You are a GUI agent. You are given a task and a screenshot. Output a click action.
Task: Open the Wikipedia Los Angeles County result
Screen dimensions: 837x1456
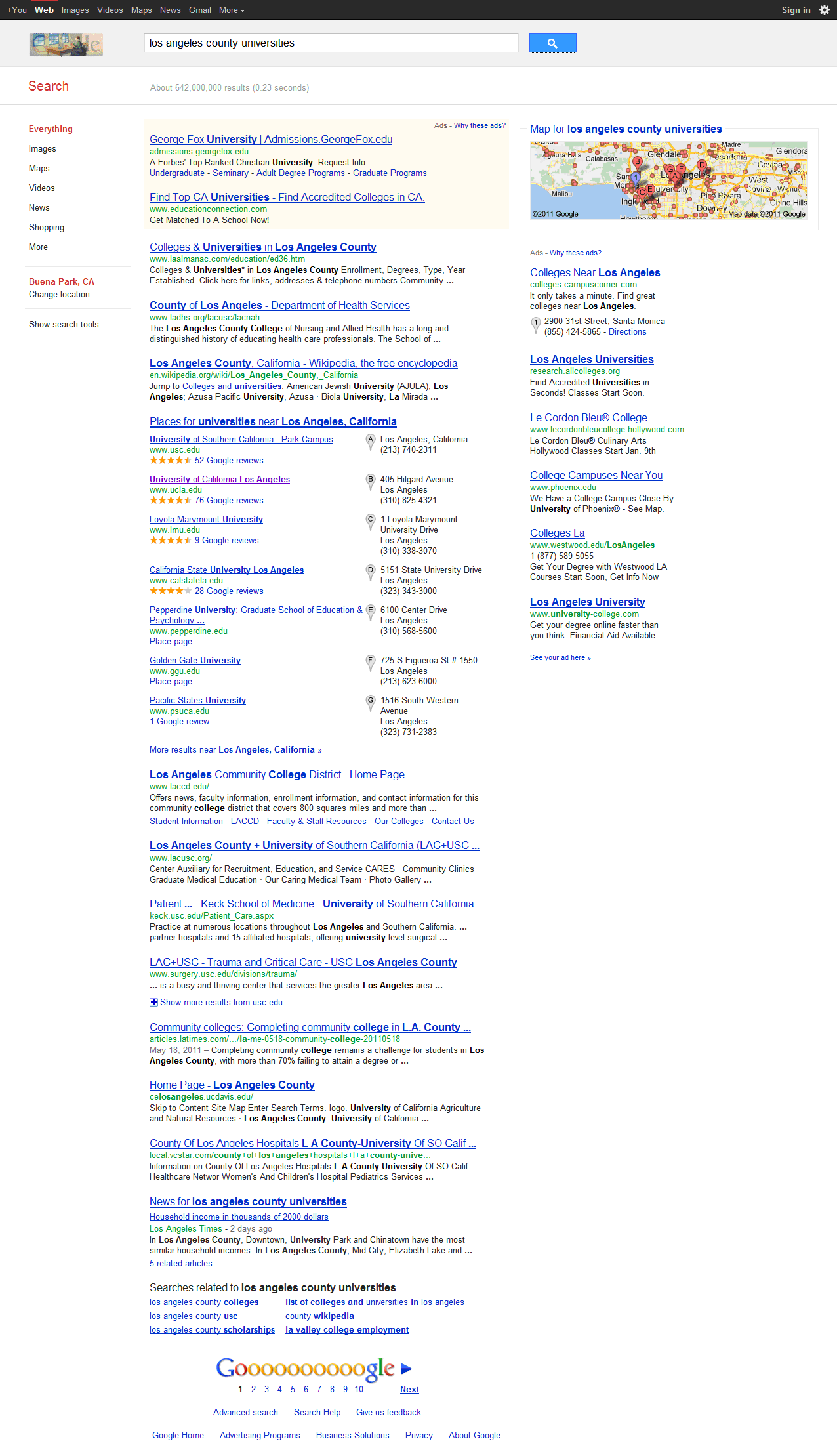(x=303, y=364)
